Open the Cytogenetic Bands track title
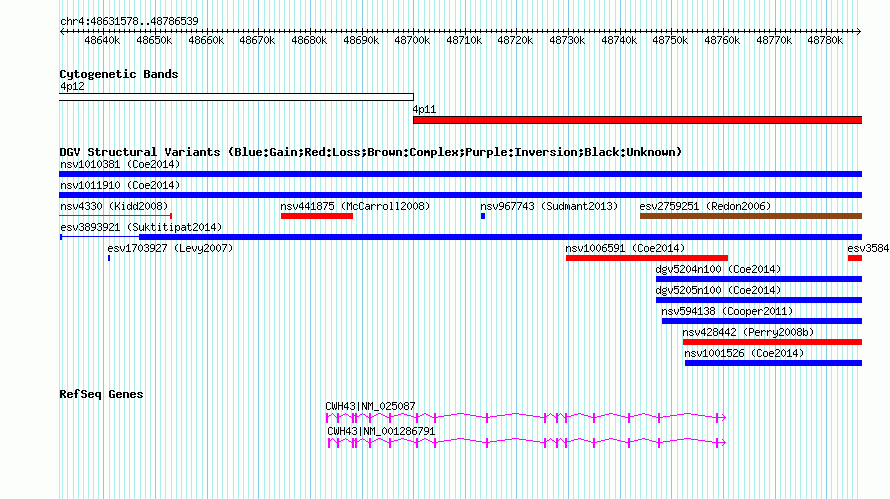The width and height of the screenshot is (890, 499). 119,74
